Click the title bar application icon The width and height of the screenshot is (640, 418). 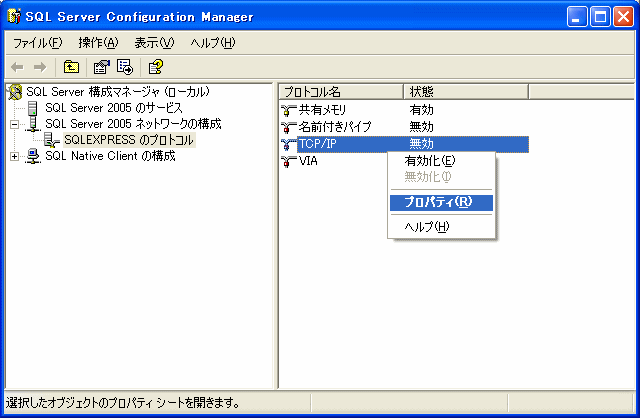[x=14, y=16]
